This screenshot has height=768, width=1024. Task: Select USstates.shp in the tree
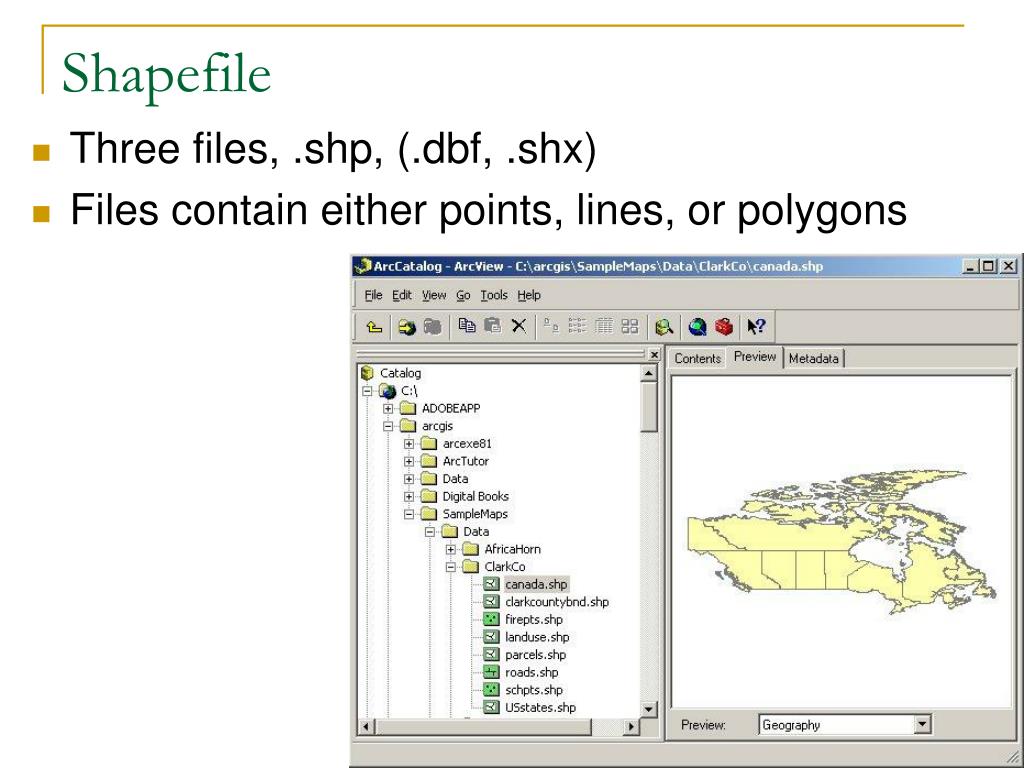click(x=540, y=707)
